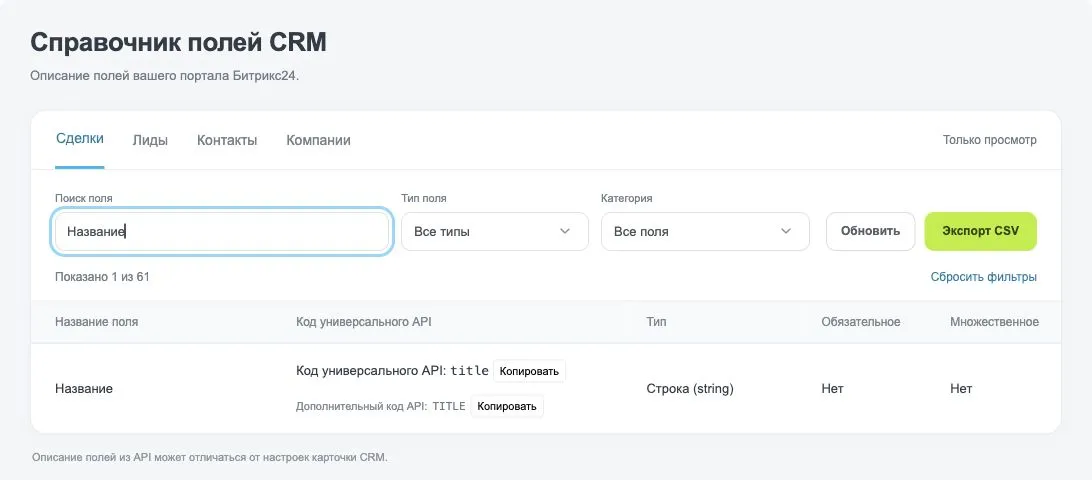Copy the additional API code TITLE
Viewport: 1092px width, 480px height.
click(507, 405)
